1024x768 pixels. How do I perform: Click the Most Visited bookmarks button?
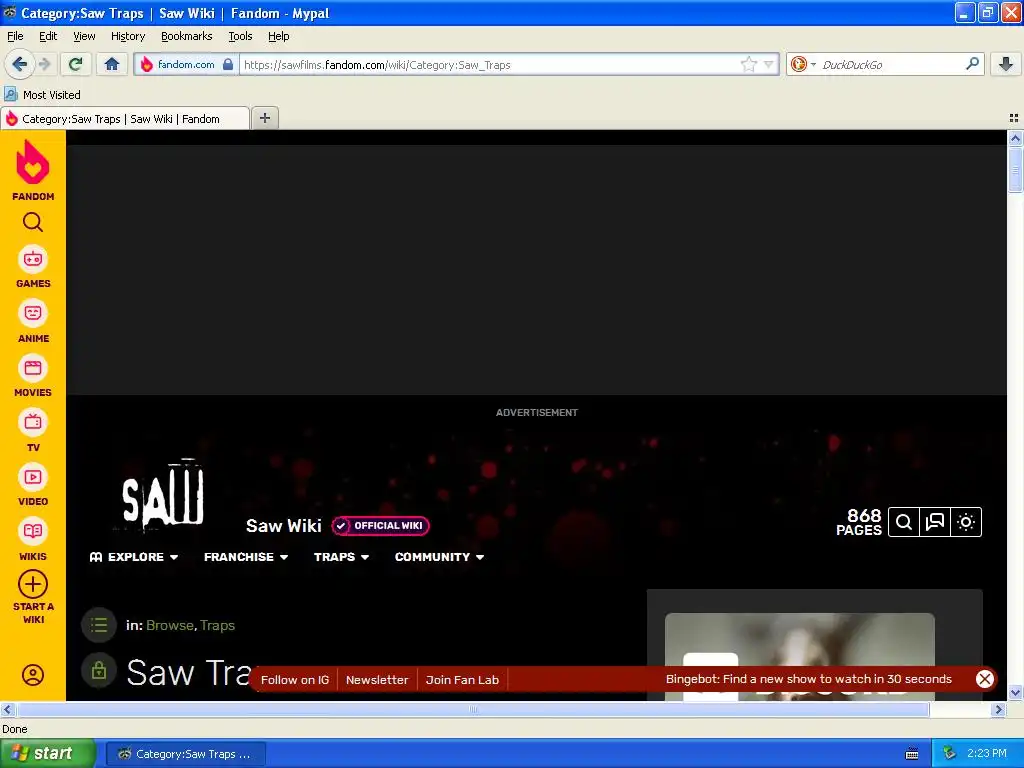[43, 95]
